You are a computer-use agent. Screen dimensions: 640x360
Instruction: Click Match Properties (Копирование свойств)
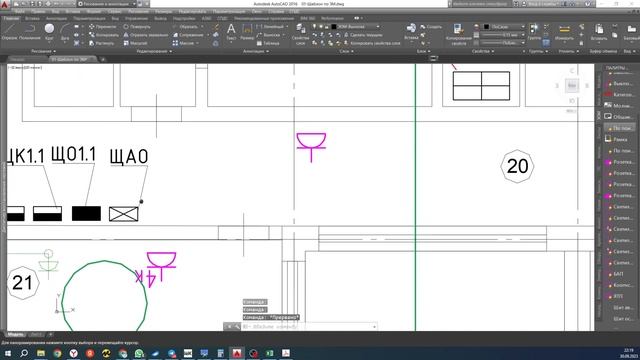[458, 34]
